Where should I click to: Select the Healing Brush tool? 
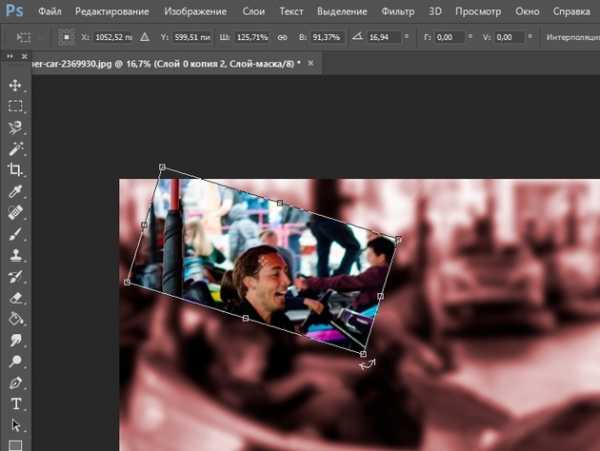[x=15, y=212]
